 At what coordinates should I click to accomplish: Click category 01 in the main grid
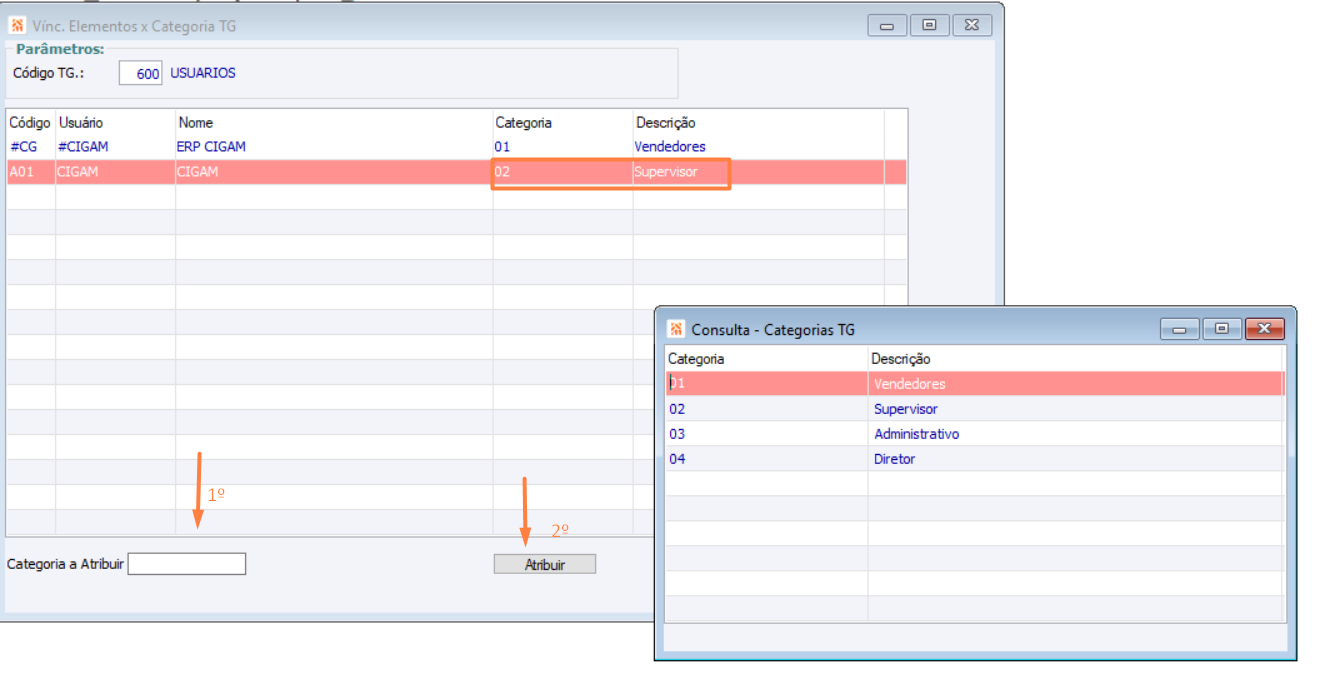point(502,147)
